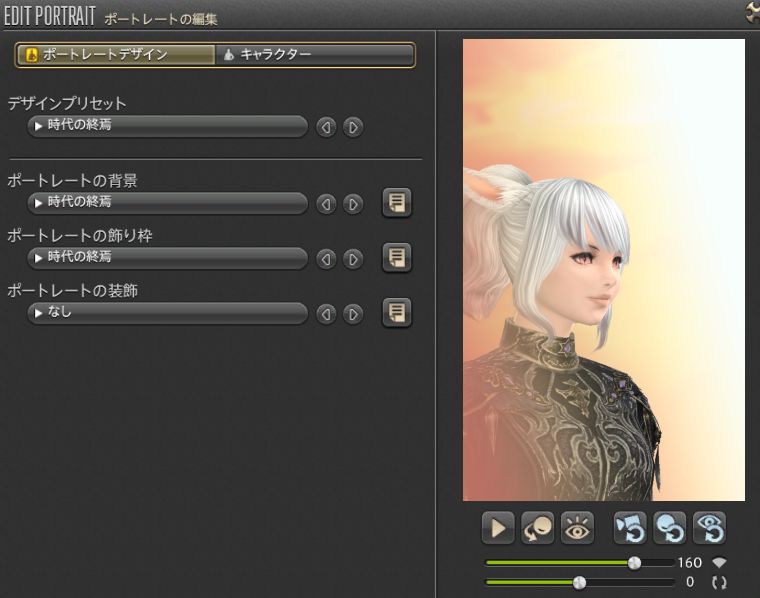760x598 pixels.
Task: Click the EDIT PORTRAIT title text
Action: click(x=49, y=16)
